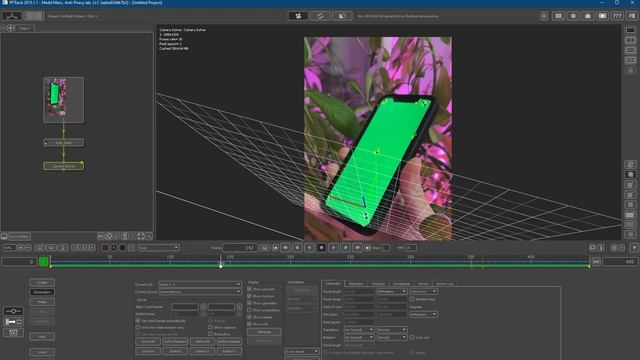This screenshot has width=640, height=360.
Task: Click the Solve Trackers button
Action: [175, 342]
